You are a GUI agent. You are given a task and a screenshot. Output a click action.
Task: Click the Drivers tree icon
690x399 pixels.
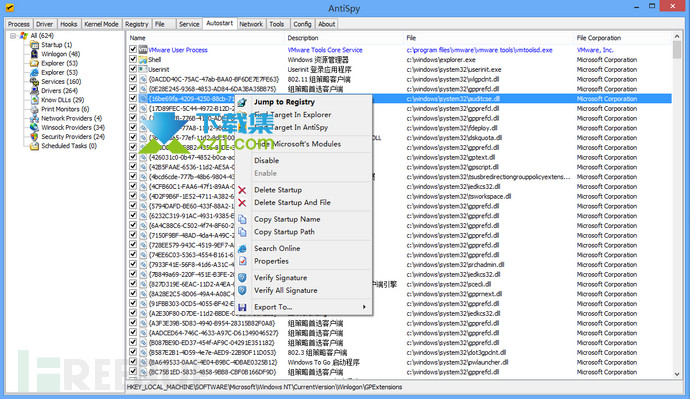point(34,91)
